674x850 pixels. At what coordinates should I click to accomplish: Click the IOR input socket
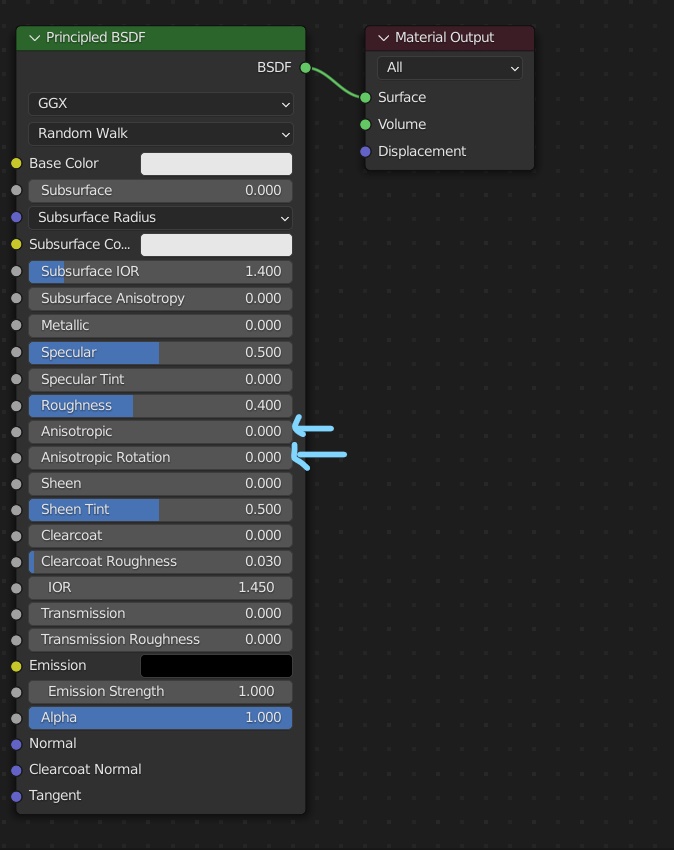point(16,588)
